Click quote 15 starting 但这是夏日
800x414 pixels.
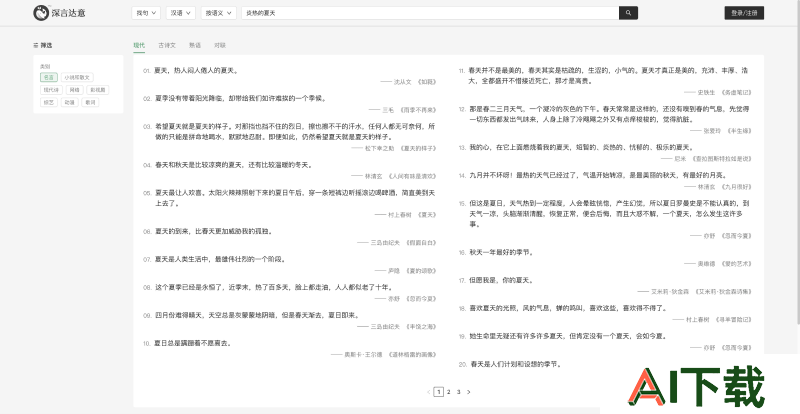[x=609, y=213]
